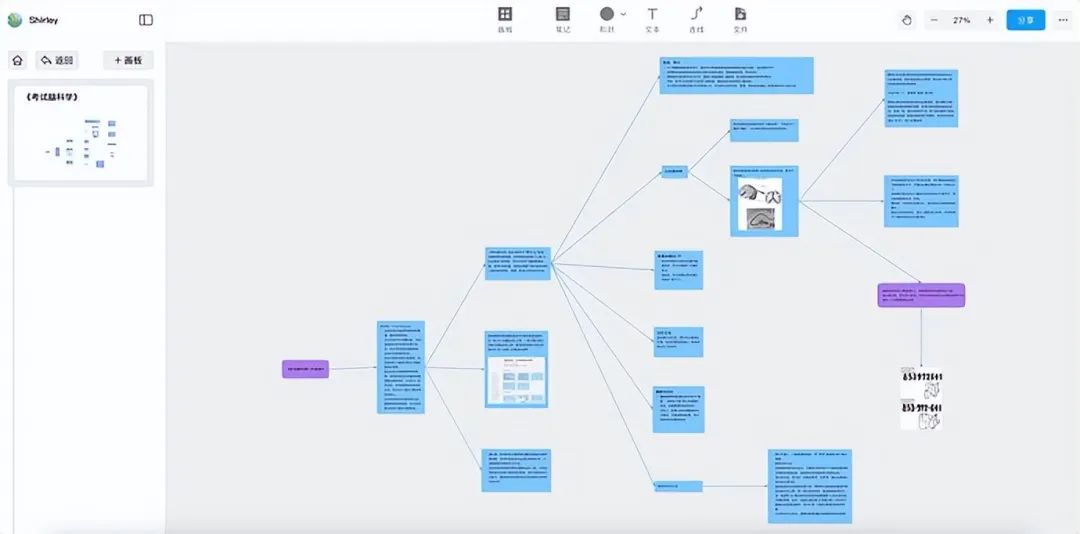The height and width of the screenshot is (534, 1080).
Task: Expand the shape tool dropdown arrow
Action: (624, 14)
